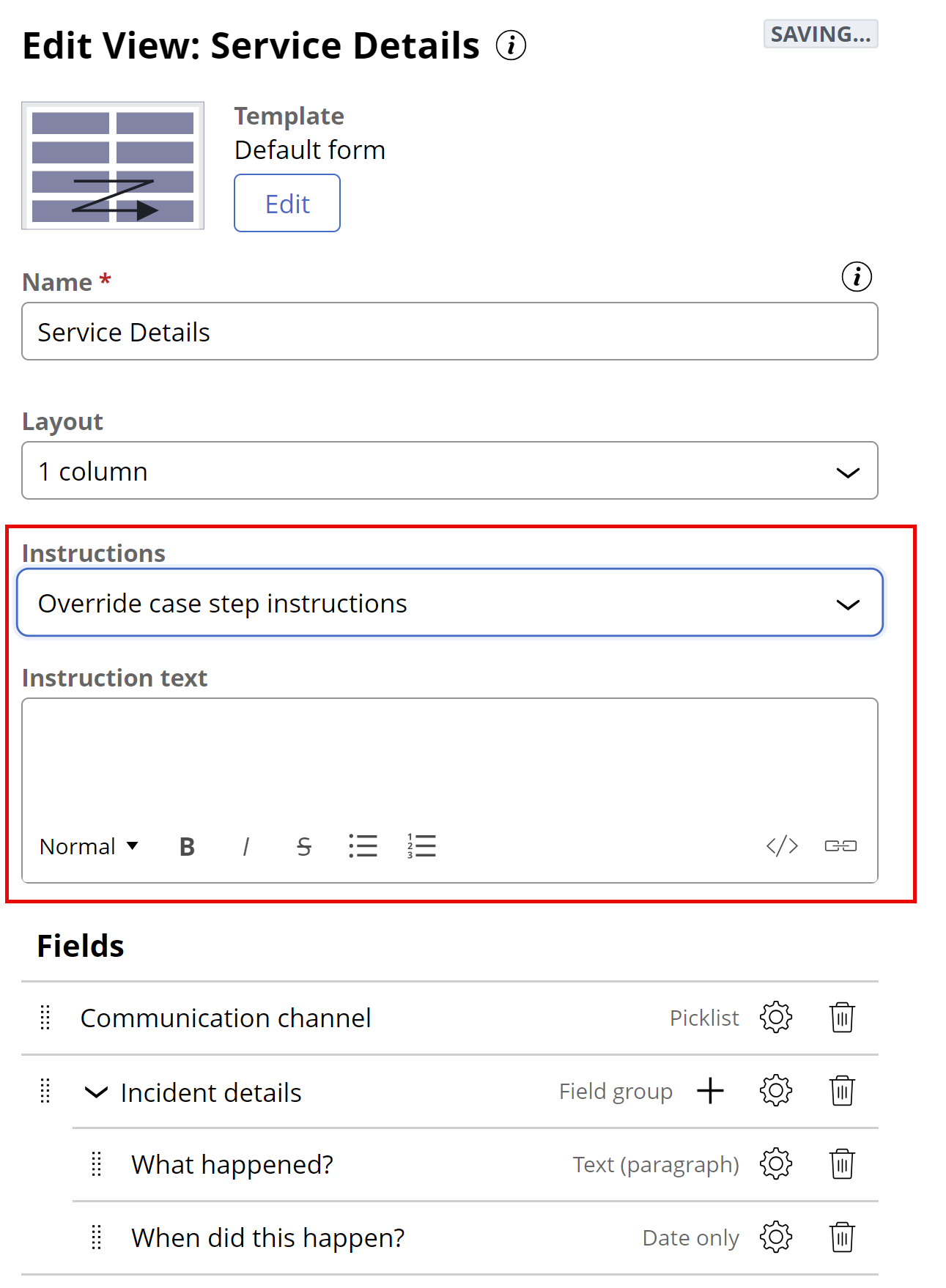Add a field to Incident details group
The width and height of the screenshot is (946, 1288).
click(710, 1091)
